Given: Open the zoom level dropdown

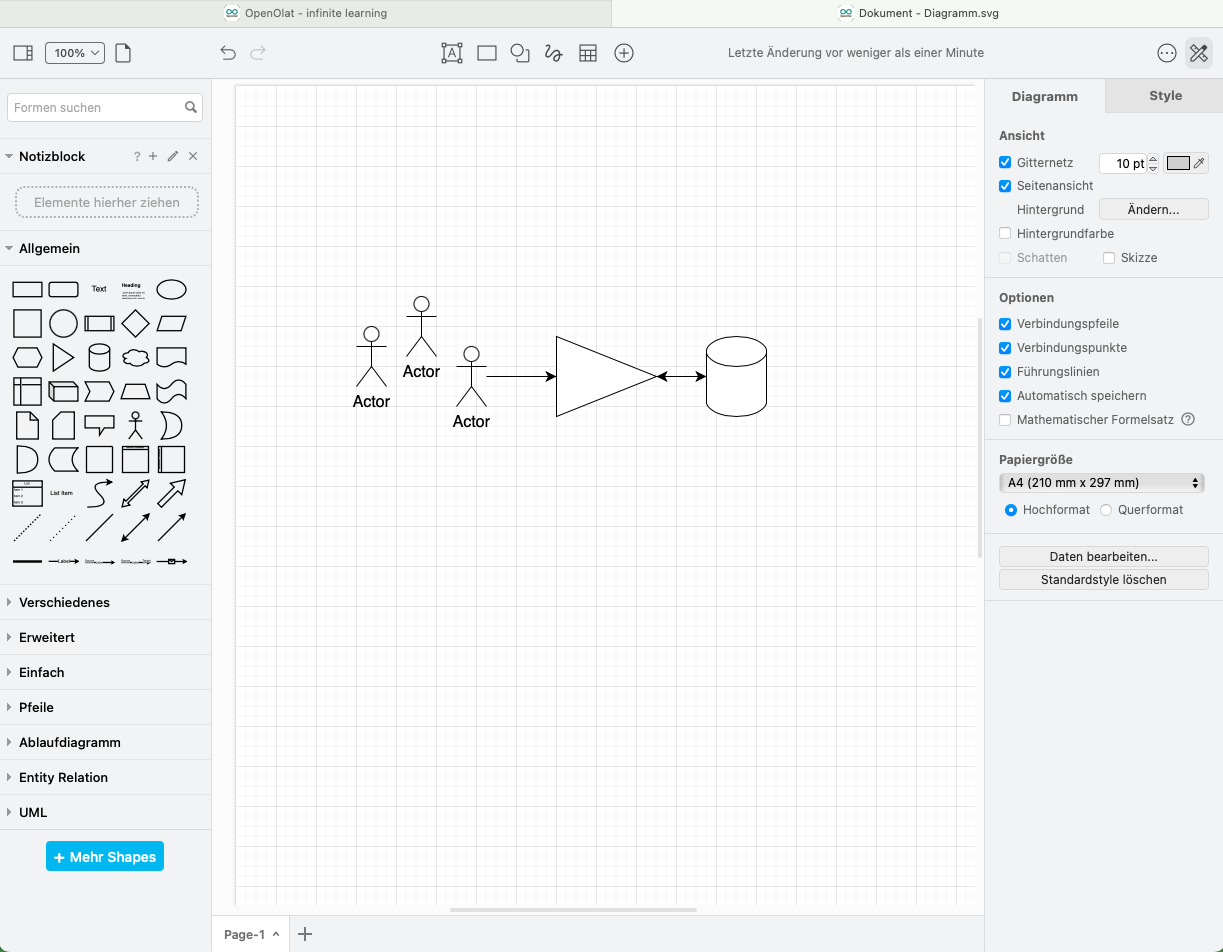Looking at the screenshot, I should (75, 53).
